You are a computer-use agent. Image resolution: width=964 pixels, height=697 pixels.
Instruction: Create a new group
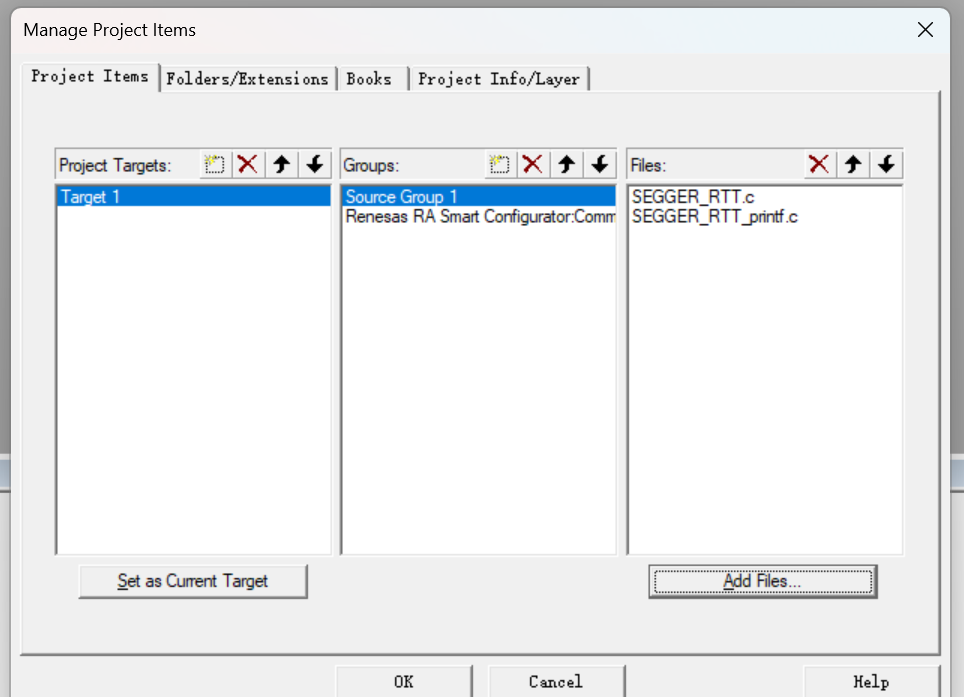coord(500,165)
